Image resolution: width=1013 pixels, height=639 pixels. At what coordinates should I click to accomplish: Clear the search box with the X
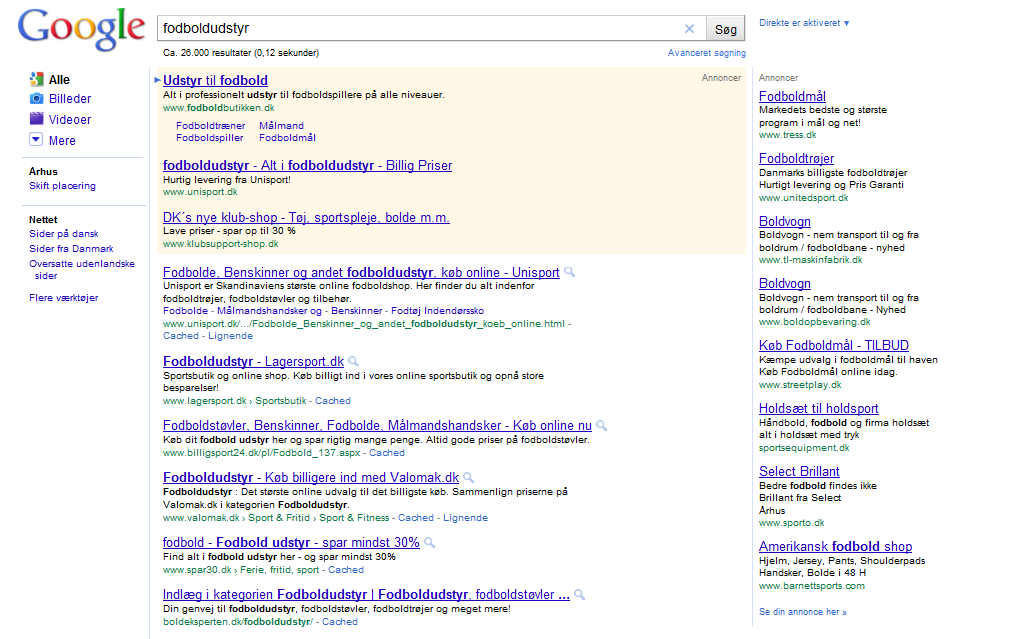tap(689, 28)
